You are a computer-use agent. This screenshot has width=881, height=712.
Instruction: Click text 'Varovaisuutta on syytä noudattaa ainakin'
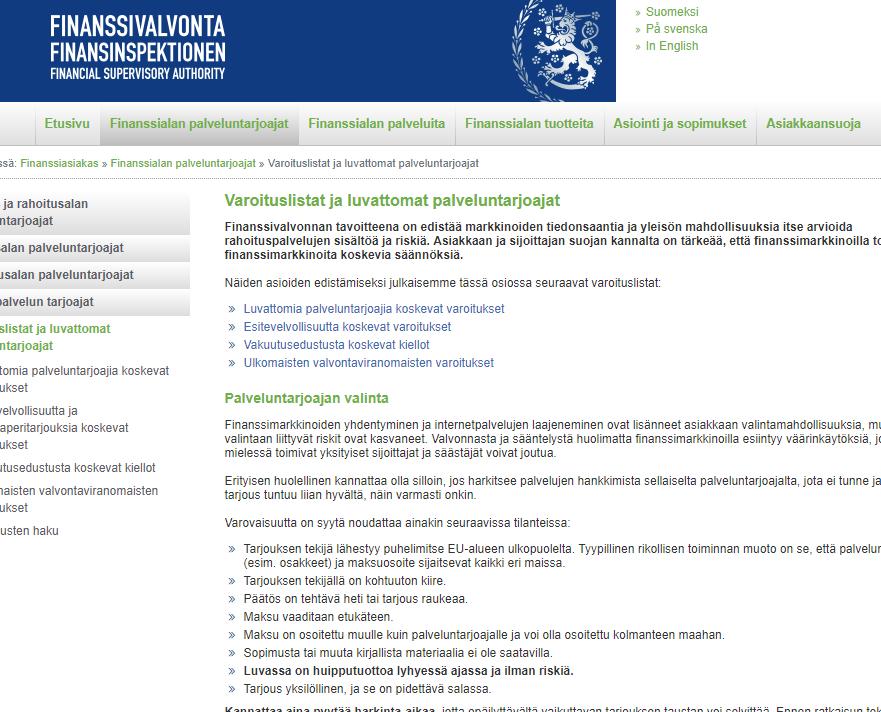click(397, 523)
